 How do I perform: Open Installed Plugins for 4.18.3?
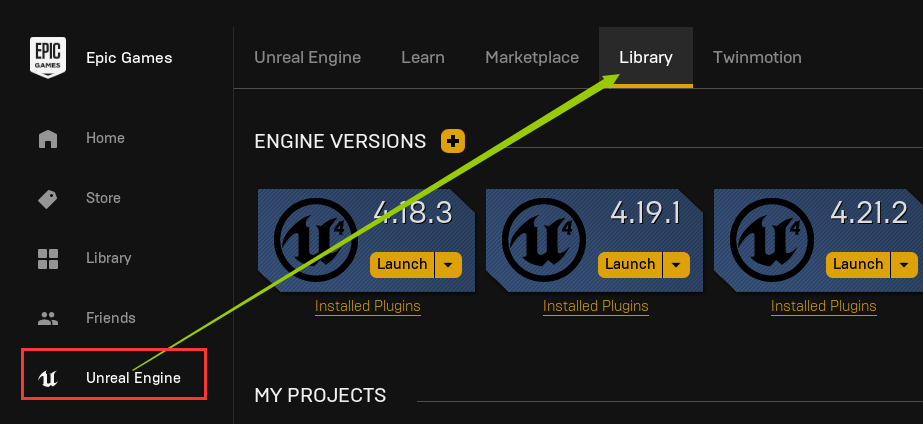368,306
